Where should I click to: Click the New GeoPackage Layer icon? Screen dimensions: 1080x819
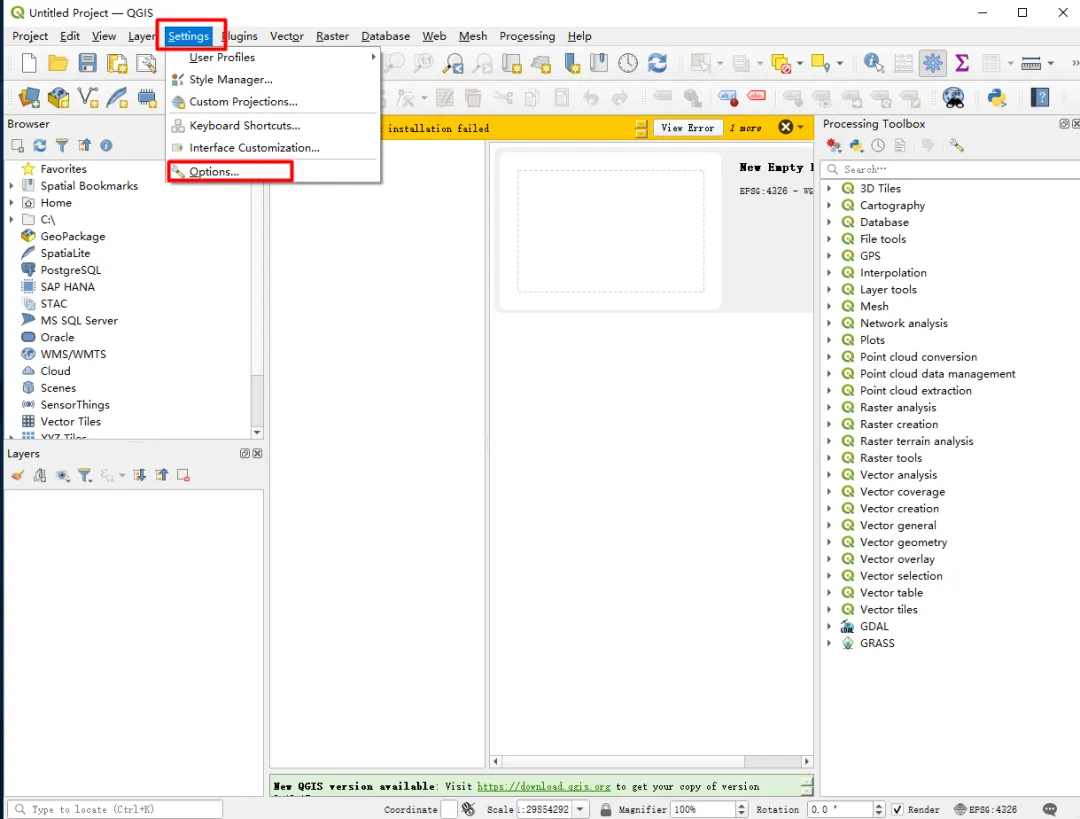[59, 98]
